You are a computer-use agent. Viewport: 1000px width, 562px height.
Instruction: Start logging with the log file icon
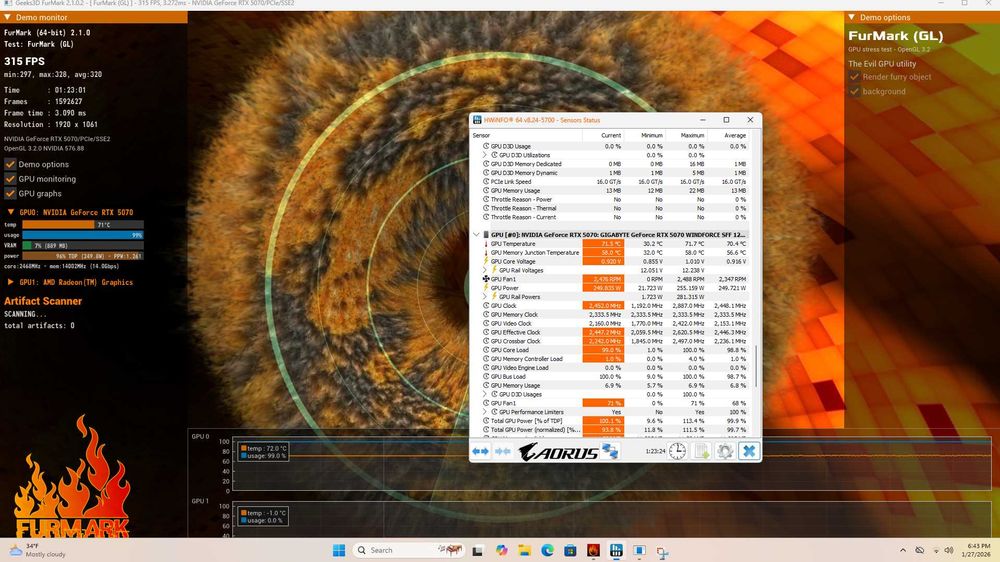702,451
